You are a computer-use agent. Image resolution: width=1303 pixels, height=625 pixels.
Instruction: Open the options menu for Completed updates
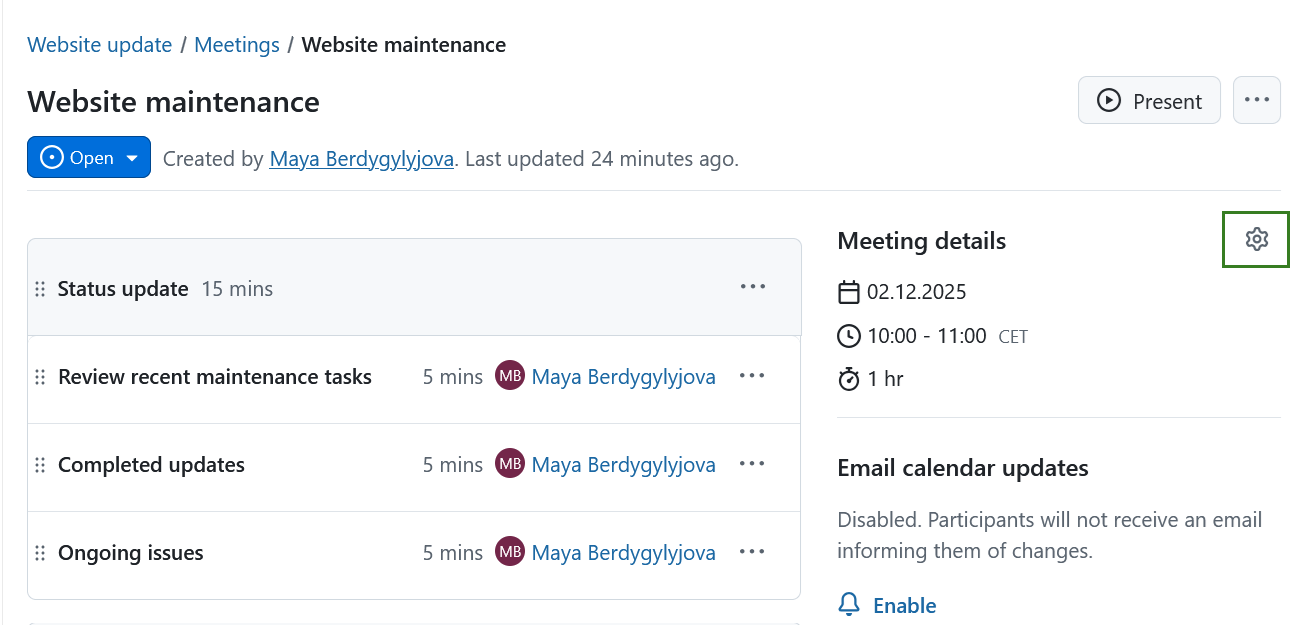click(752, 463)
